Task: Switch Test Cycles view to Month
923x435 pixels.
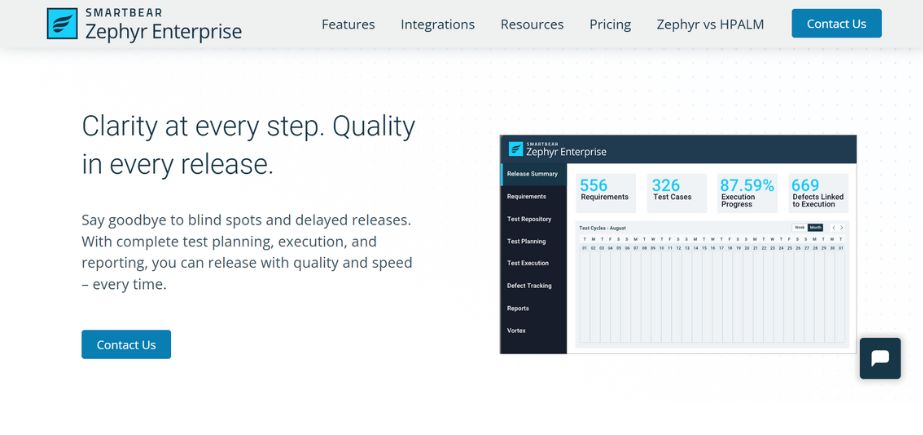Action: 815,228
